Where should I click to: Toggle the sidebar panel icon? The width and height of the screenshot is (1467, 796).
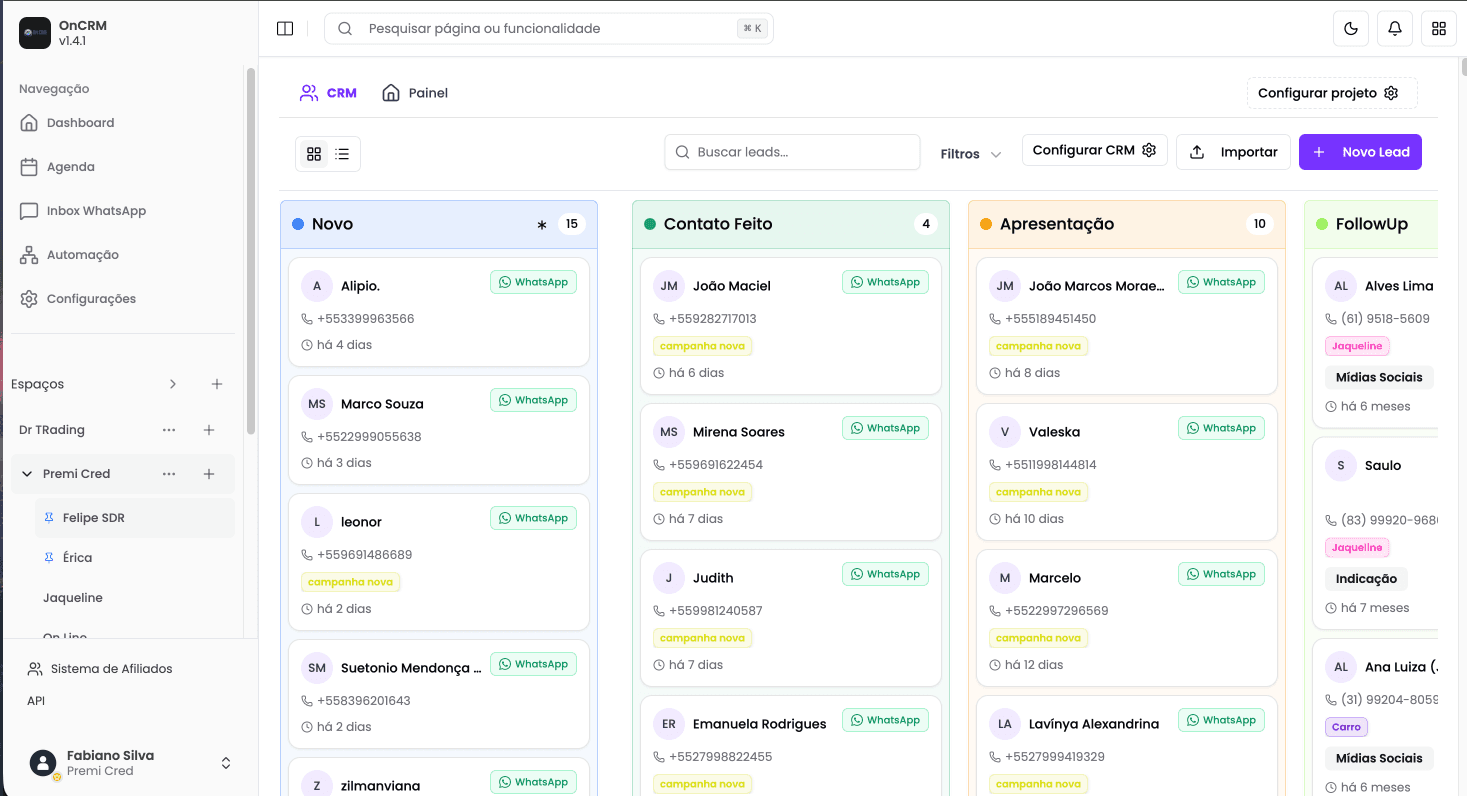pyautogui.click(x=285, y=29)
